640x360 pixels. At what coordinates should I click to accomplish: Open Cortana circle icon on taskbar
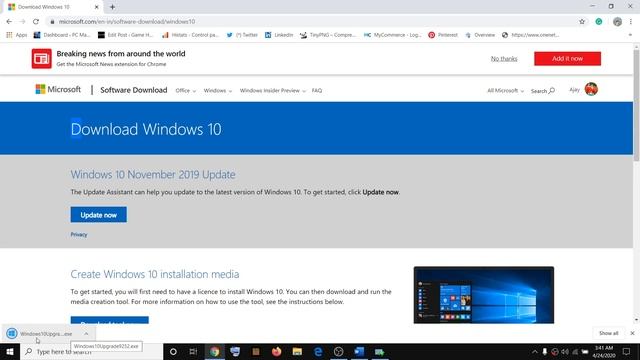point(173,351)
